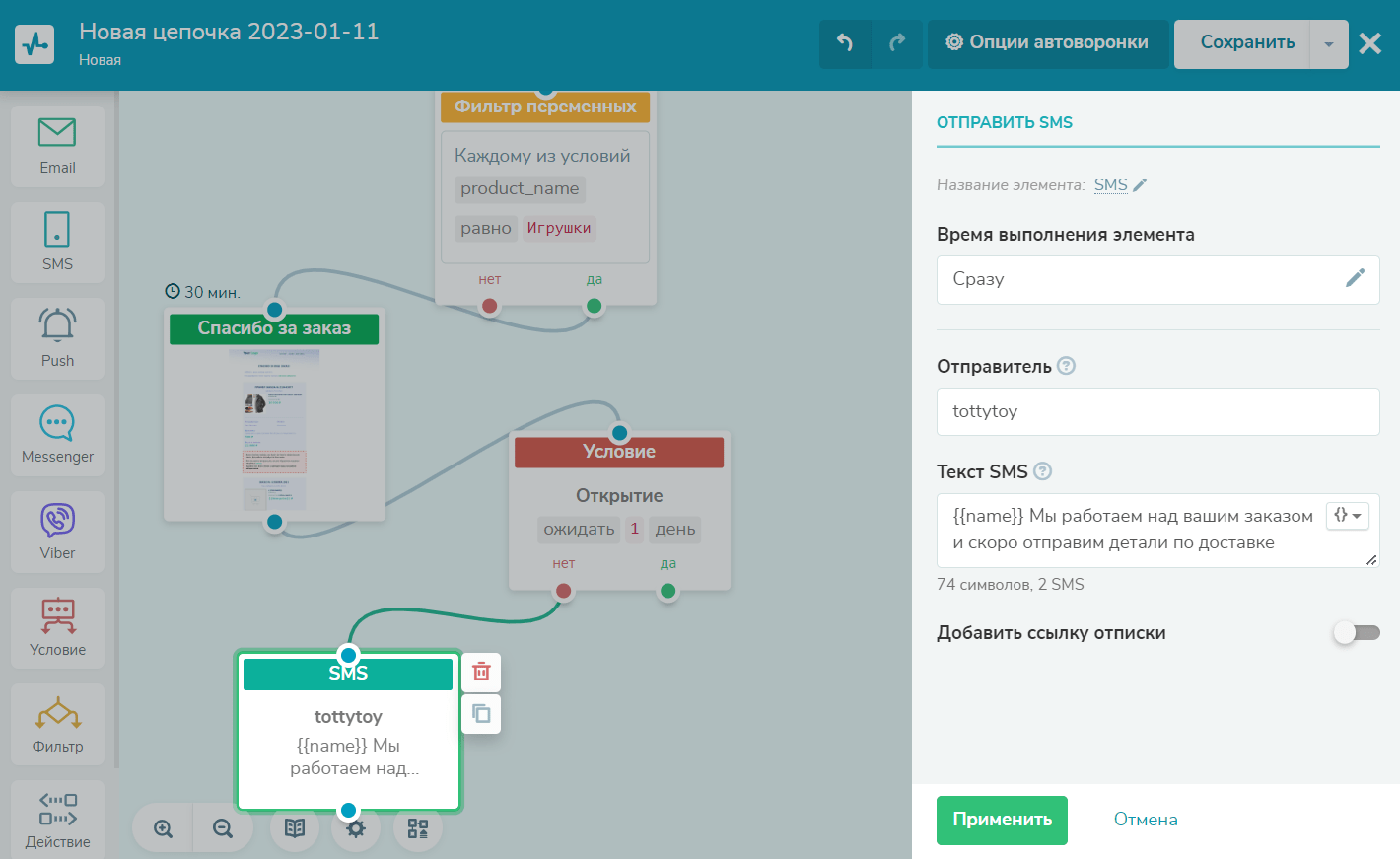
Task: Click the SMS block's bottom connector dot
Action: 348,811
